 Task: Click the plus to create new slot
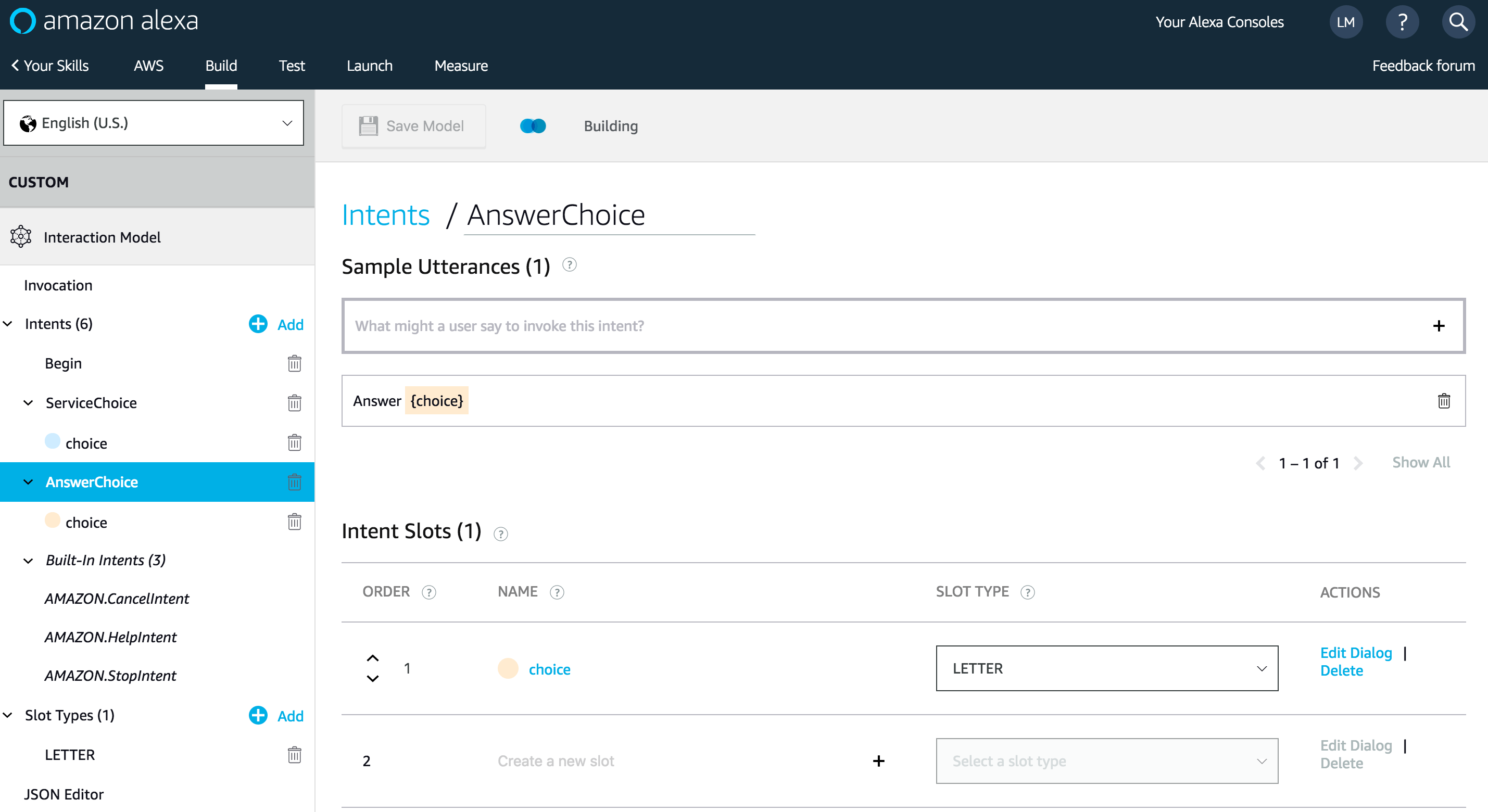(879, 760)
